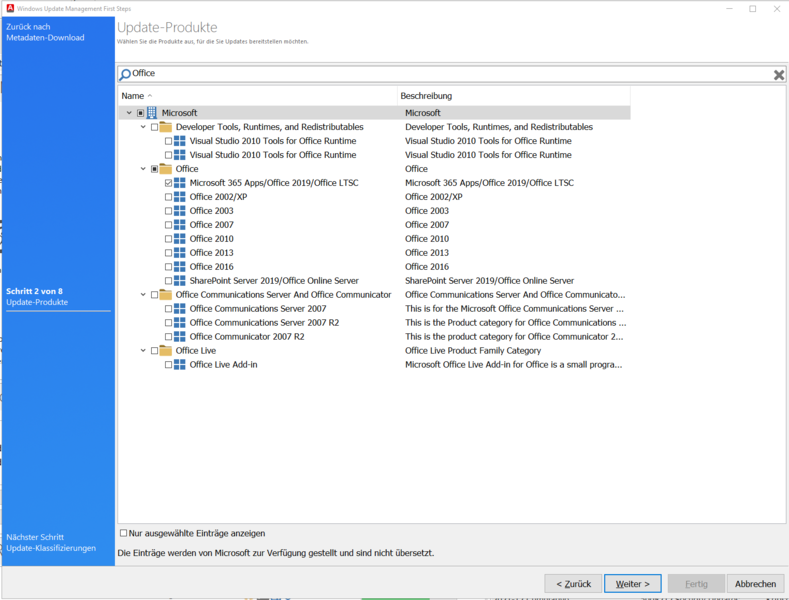Uncheck Microsoft 365 Apps/Office 2019/Office LTSC

pyautogui.click(x=168, y=183)
